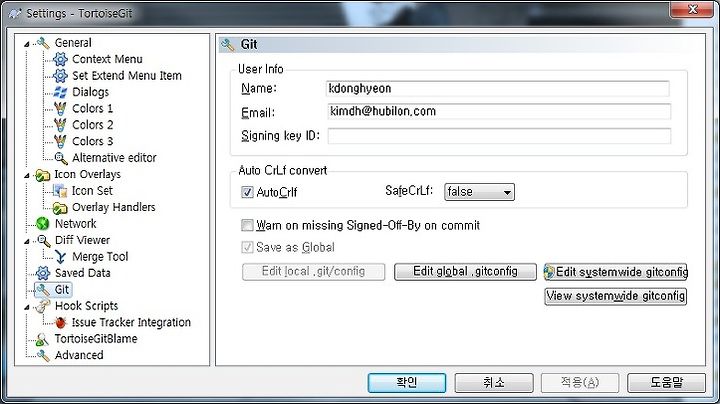Click the View systemwide gitconfig button
The width and height of the screenshot is (720, 404).
click(616, 297)
